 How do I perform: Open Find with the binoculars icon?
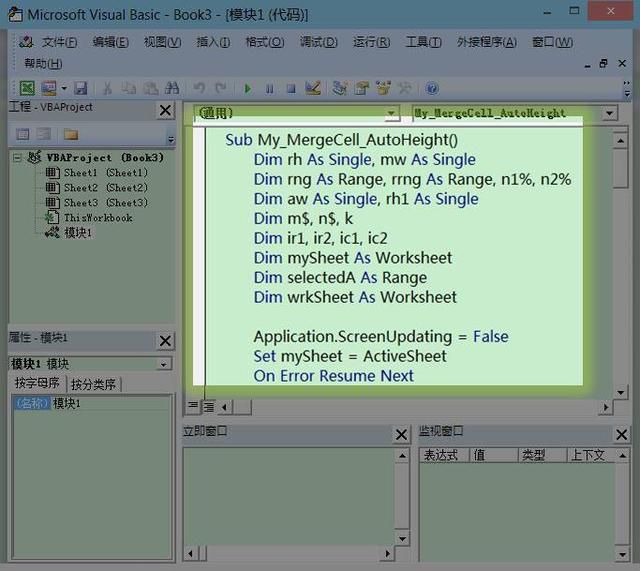pos(172,88)
